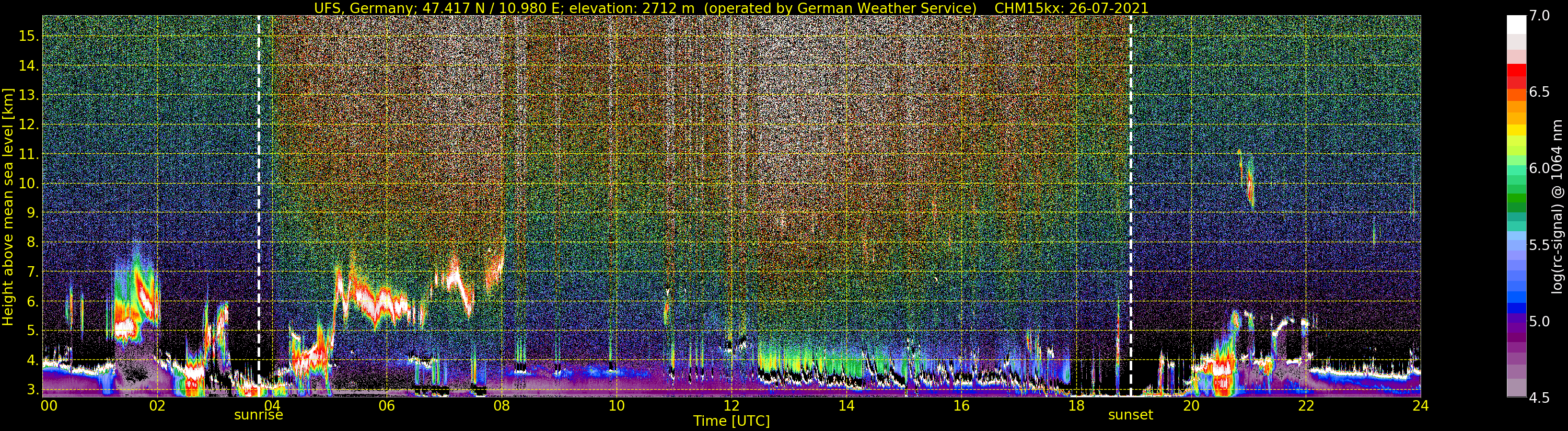This screenshot has height=431, width=1568.
Task: Click 'Height above mean sea level [km]' label
Action: (x=8, y=206)
